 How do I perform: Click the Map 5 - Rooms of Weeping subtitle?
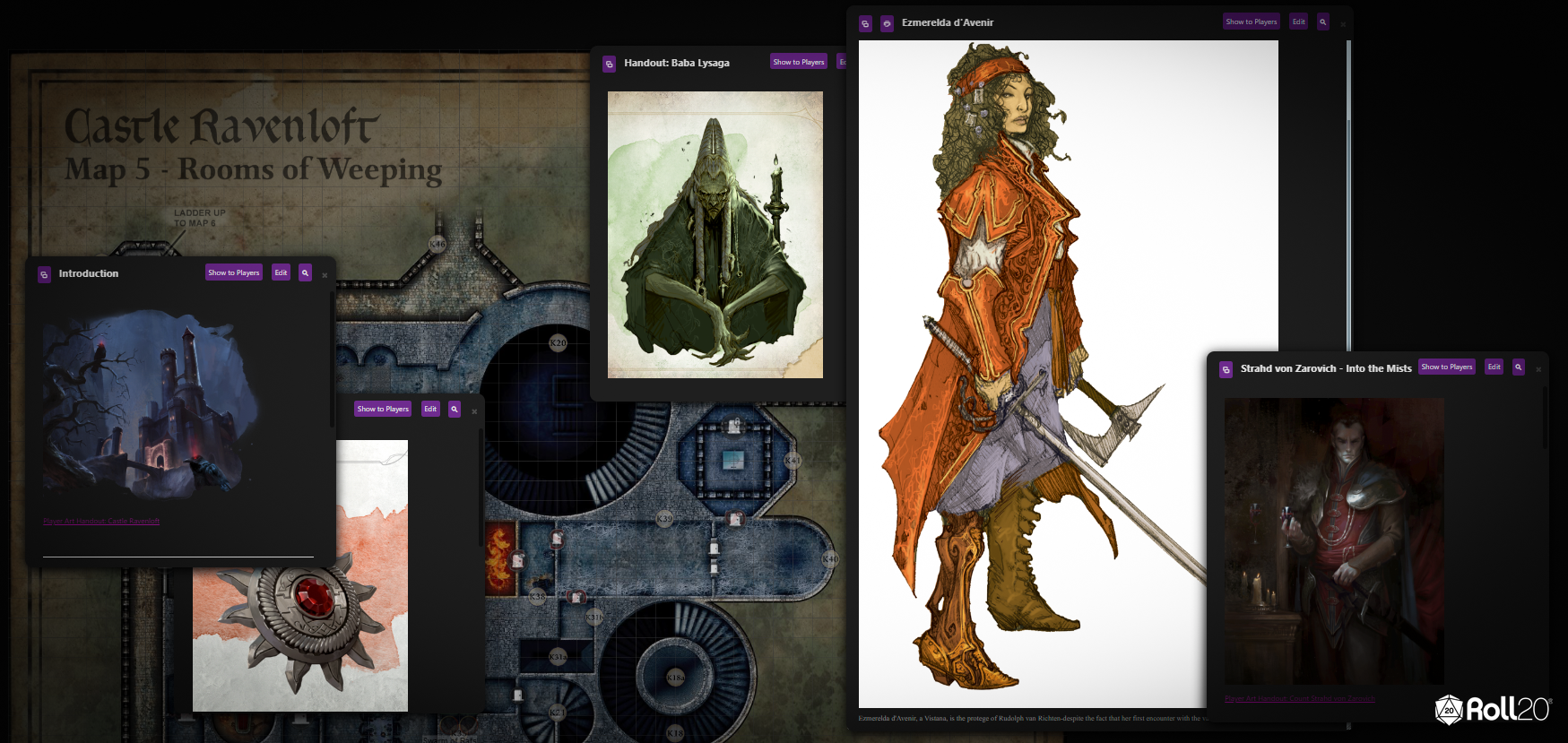tap(254, 169)
